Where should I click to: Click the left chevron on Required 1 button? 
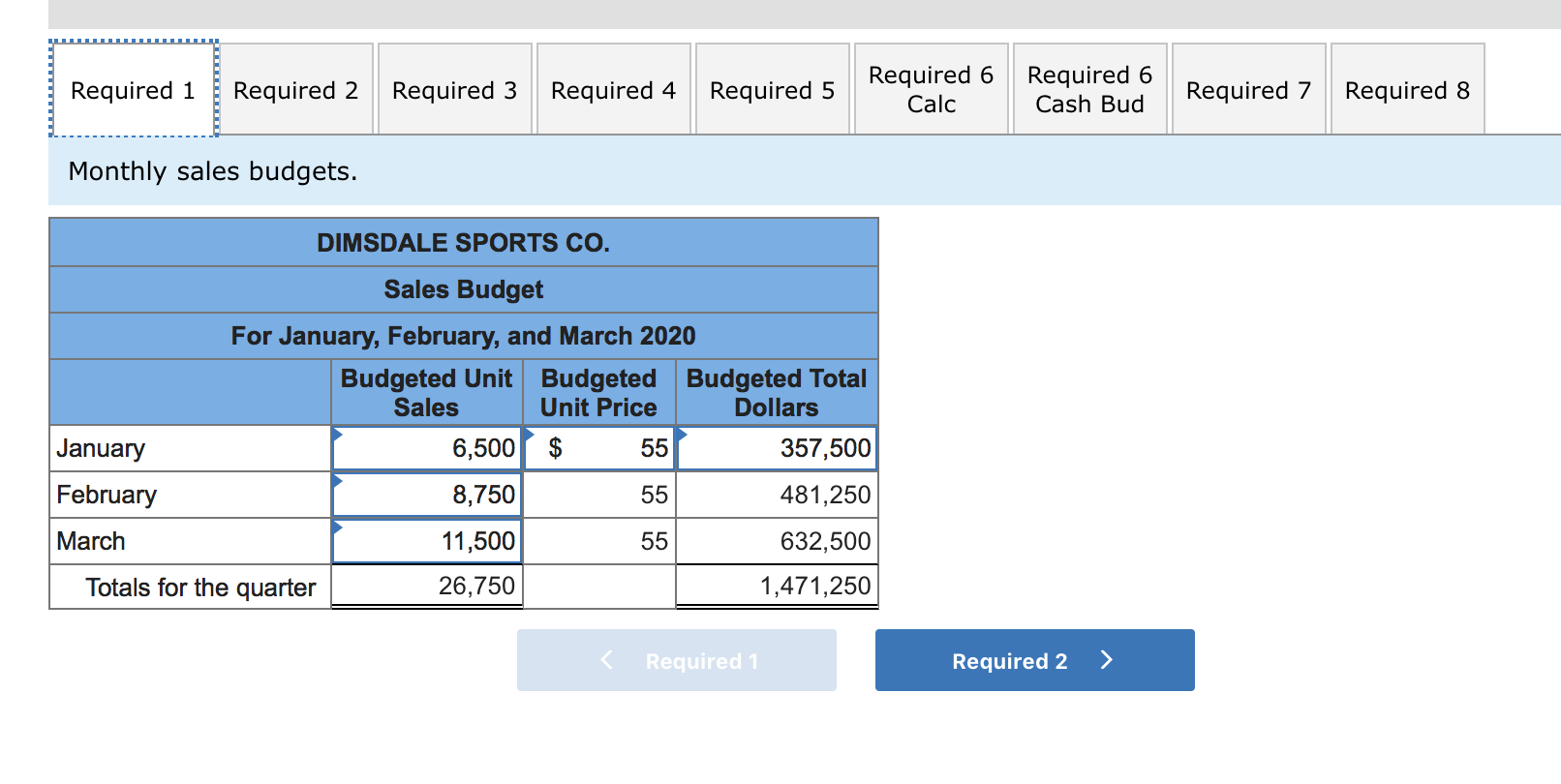(x=607, y=660)
